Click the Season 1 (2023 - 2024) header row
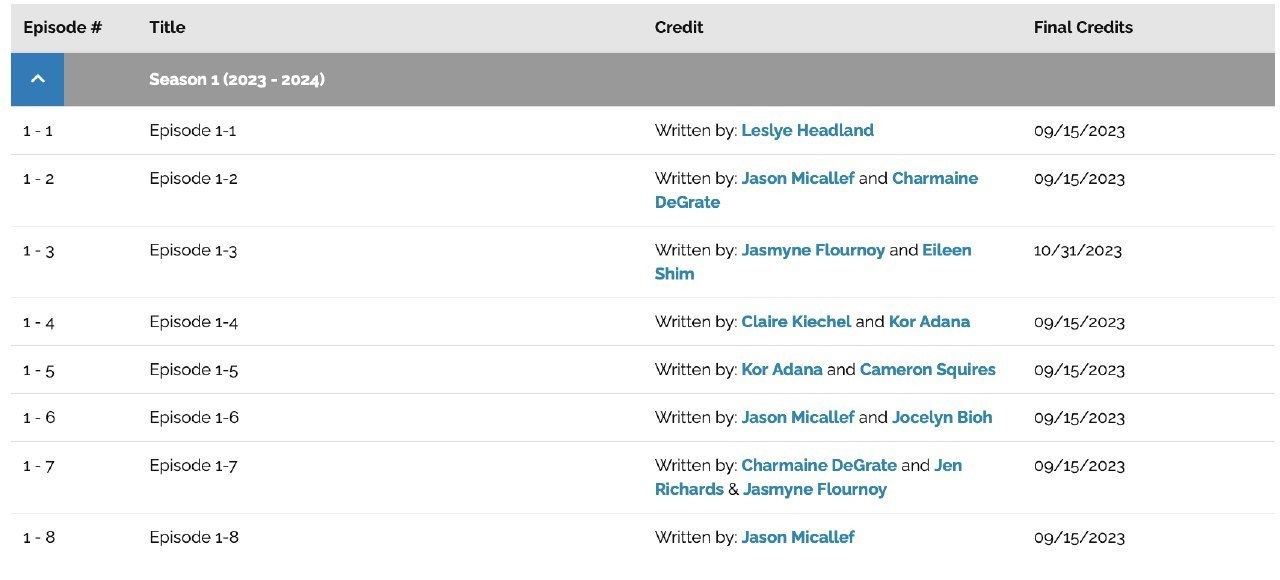 pos(643,80)
